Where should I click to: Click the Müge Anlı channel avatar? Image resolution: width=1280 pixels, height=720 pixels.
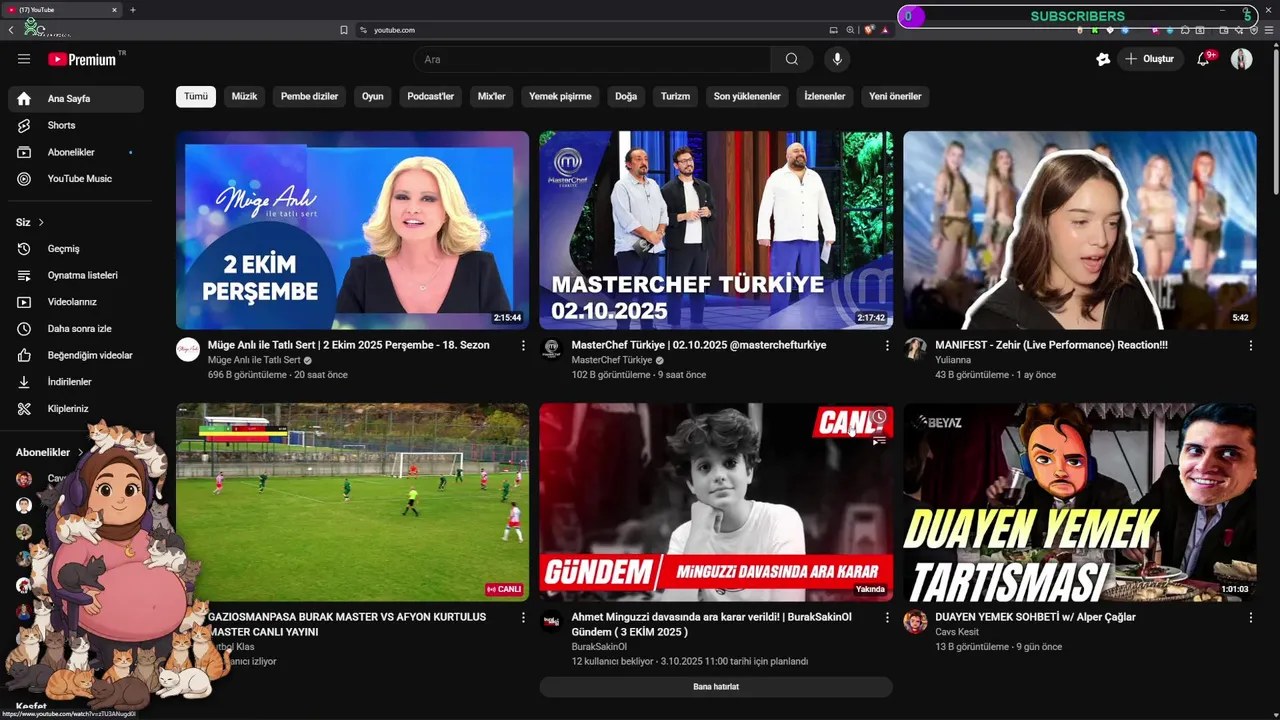pos(188,349)
